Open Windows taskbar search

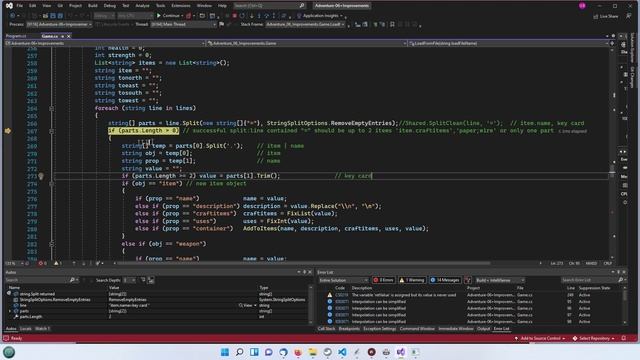click(240, 352)
